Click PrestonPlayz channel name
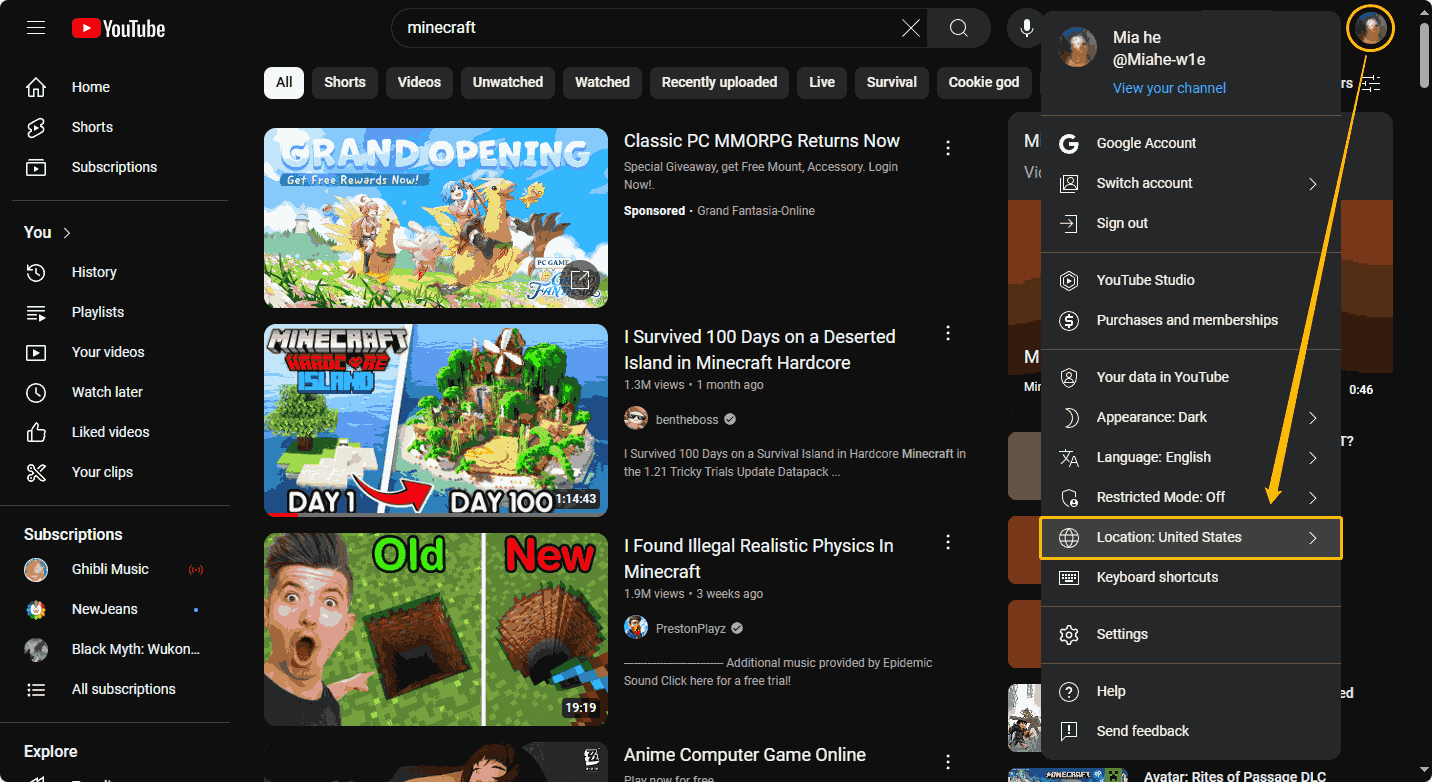Viewport: 1432px width, 782px height. click(693, 628)
